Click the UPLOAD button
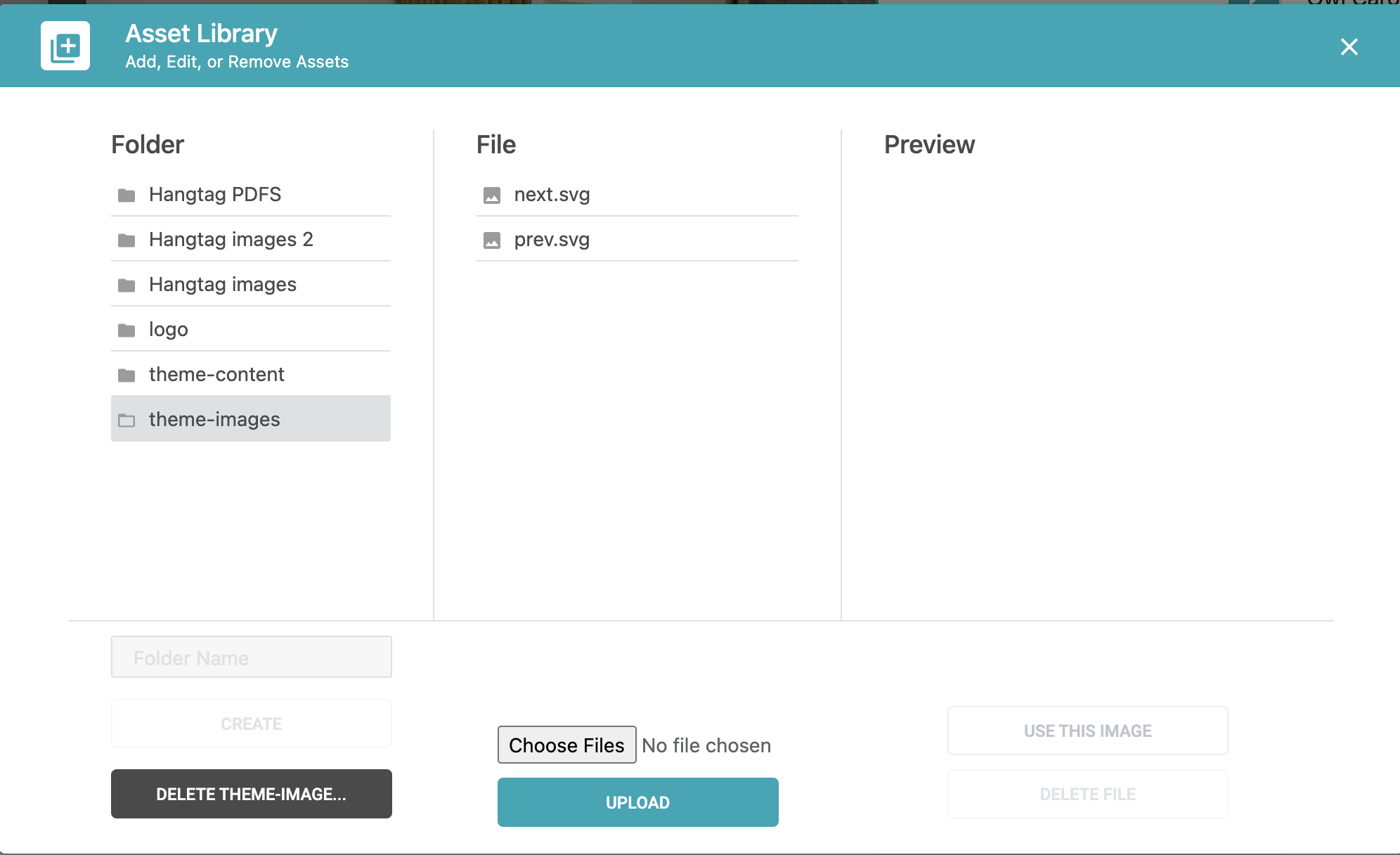Screen dimensions: 1400x855 click(638, 802)
